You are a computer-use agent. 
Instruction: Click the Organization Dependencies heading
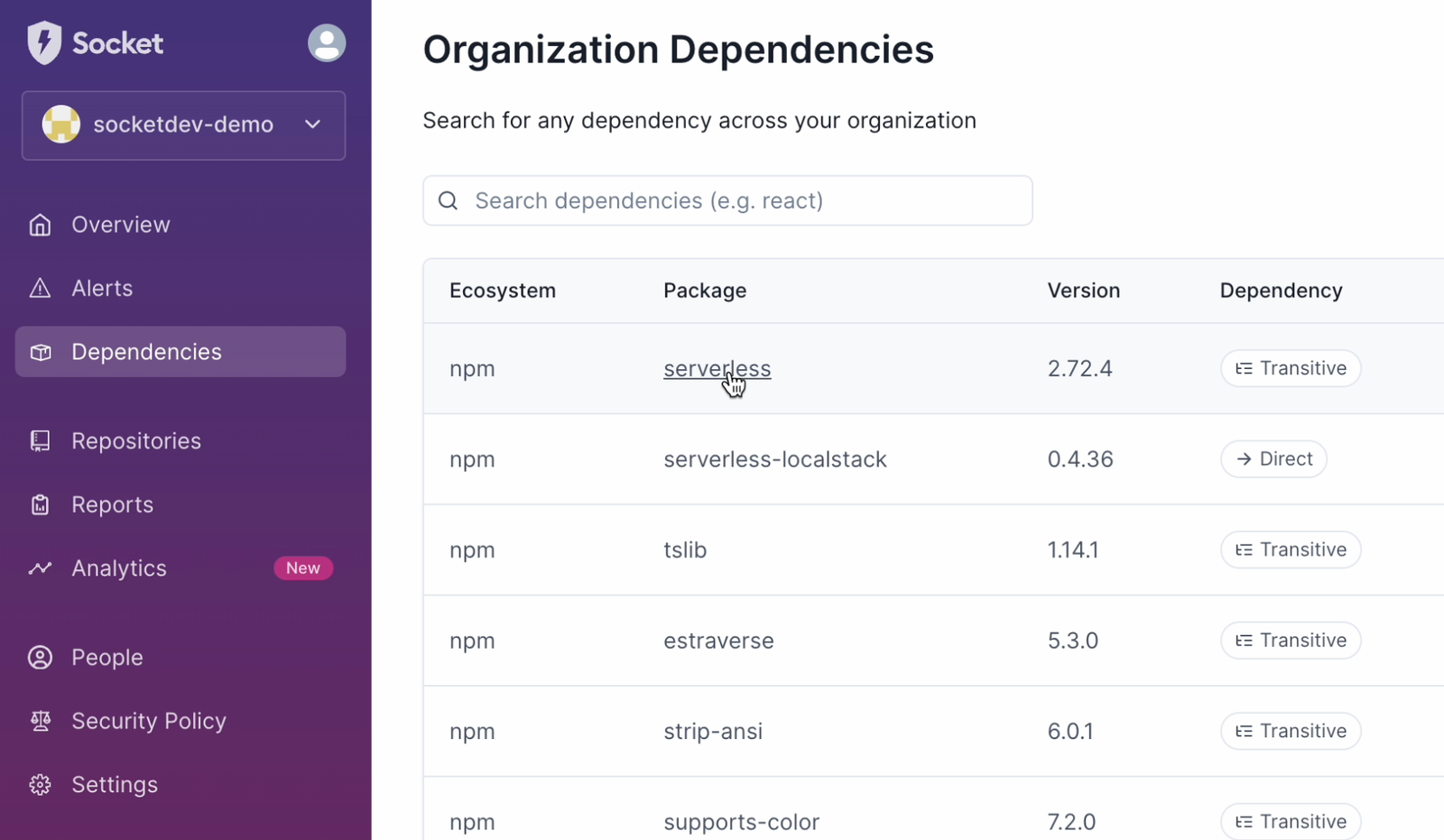[678, 50]
